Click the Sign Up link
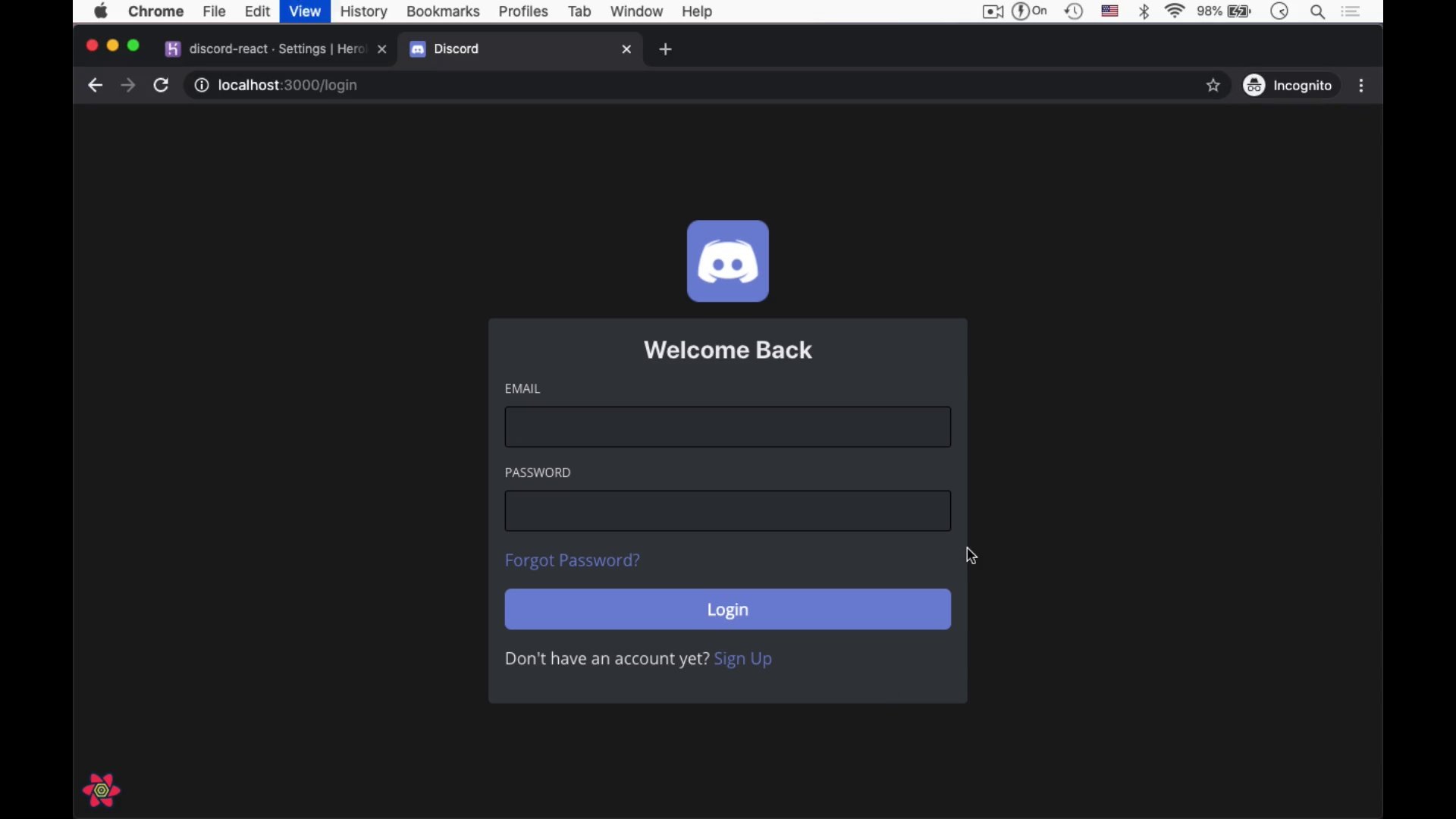 pyautogui.click(x=742, y=659)
